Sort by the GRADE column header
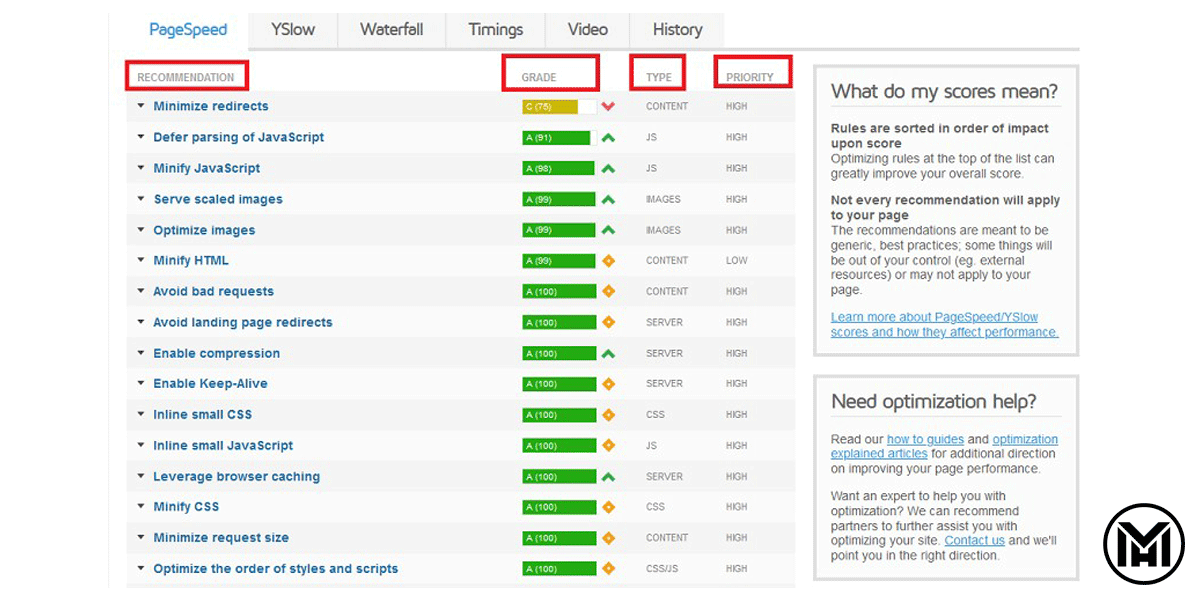This screenshot has width=1200, height=600. click(x=539, y=77)
